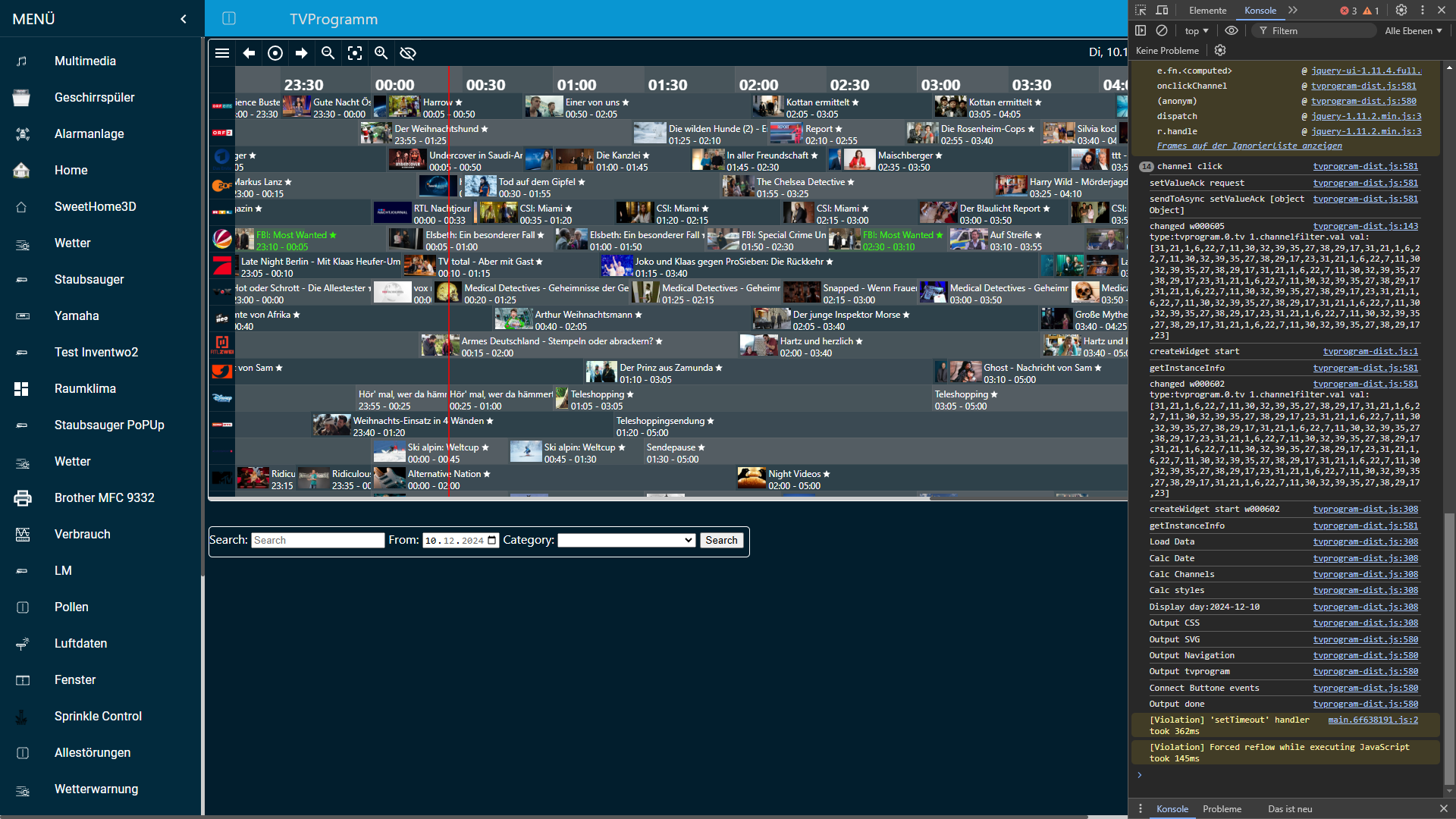Viewport: 1456px width, 819px height.
Task: Click Frames auf der Ignorierliste anzeigen link
Action: coord(1249,146)
